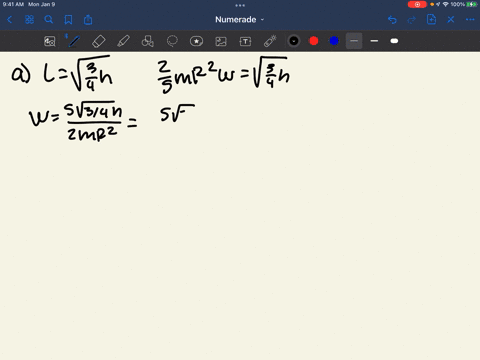
Task: Bookmark the current page
Action: click(68, 20)
